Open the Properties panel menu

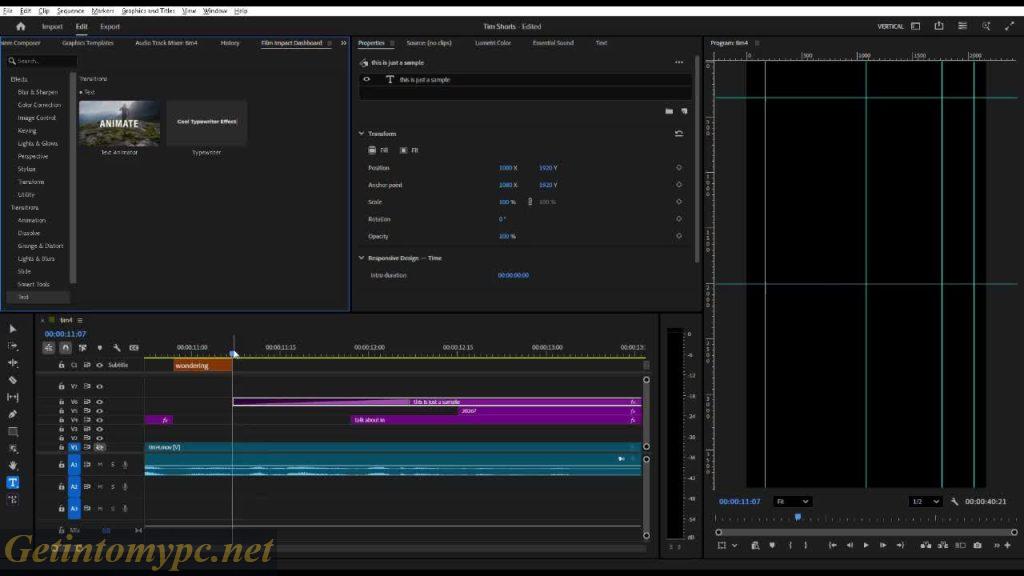[392, 43]
